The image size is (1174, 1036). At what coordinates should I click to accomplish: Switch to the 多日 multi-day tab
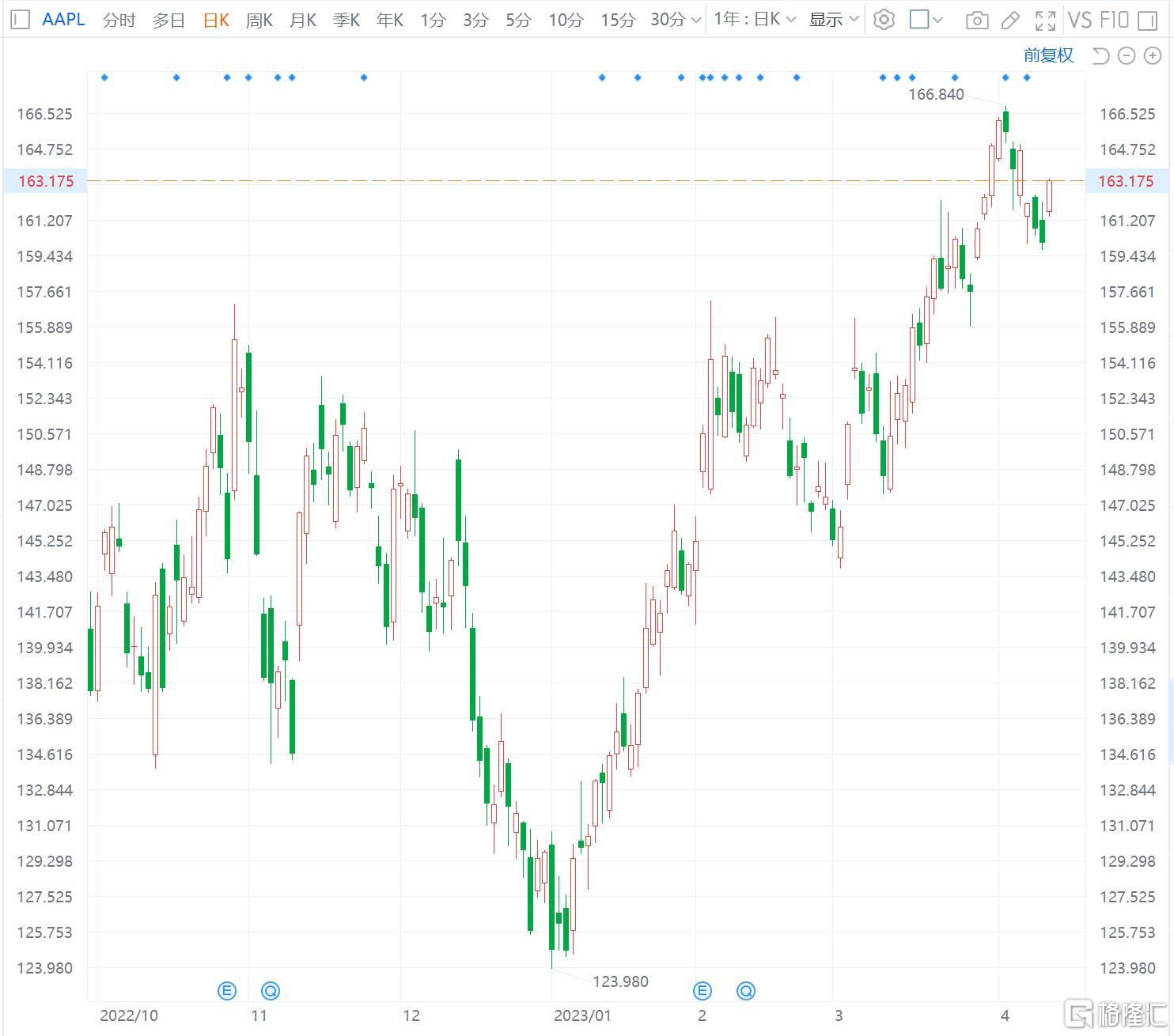coord(169,20)
